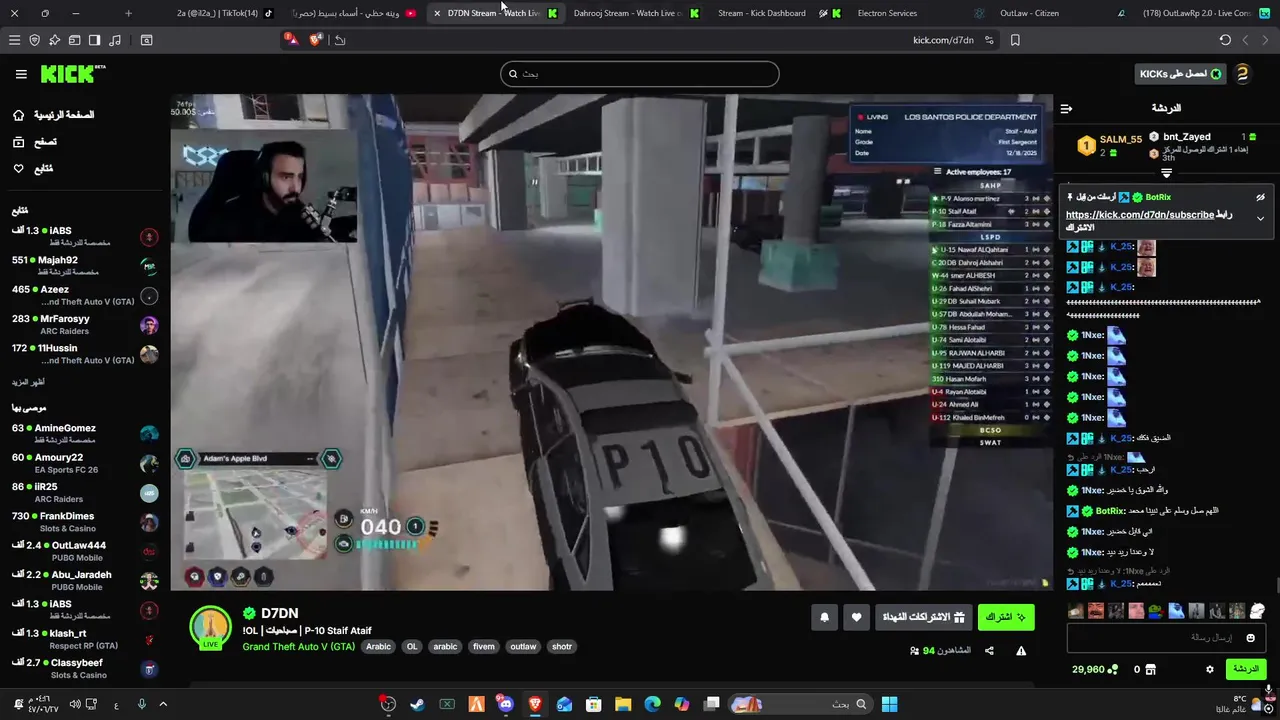Screen dimensions: 1280x720
Task: Open a new browser tab
Action: [128, 13]
